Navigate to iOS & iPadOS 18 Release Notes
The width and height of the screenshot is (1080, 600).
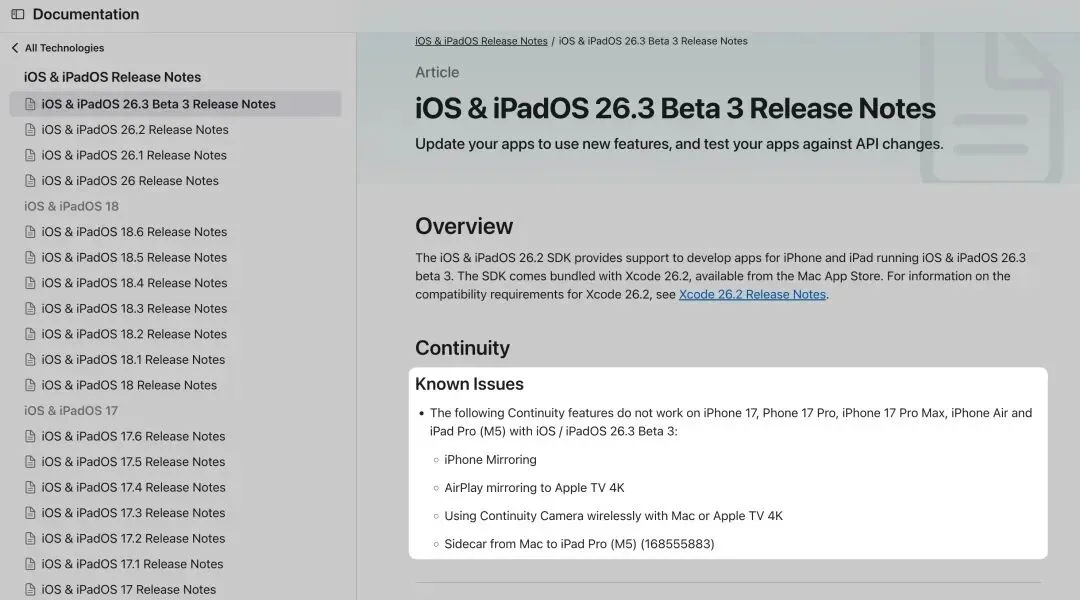(129, 385)
